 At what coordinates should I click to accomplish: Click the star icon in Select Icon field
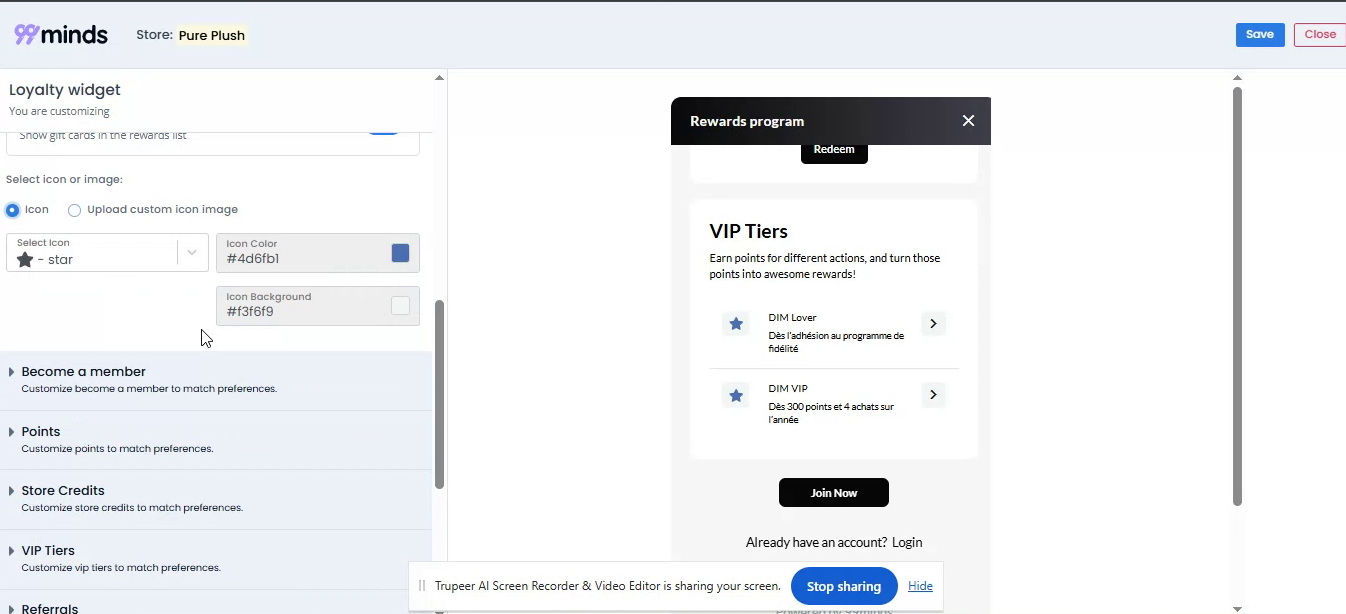pos(25,260)
